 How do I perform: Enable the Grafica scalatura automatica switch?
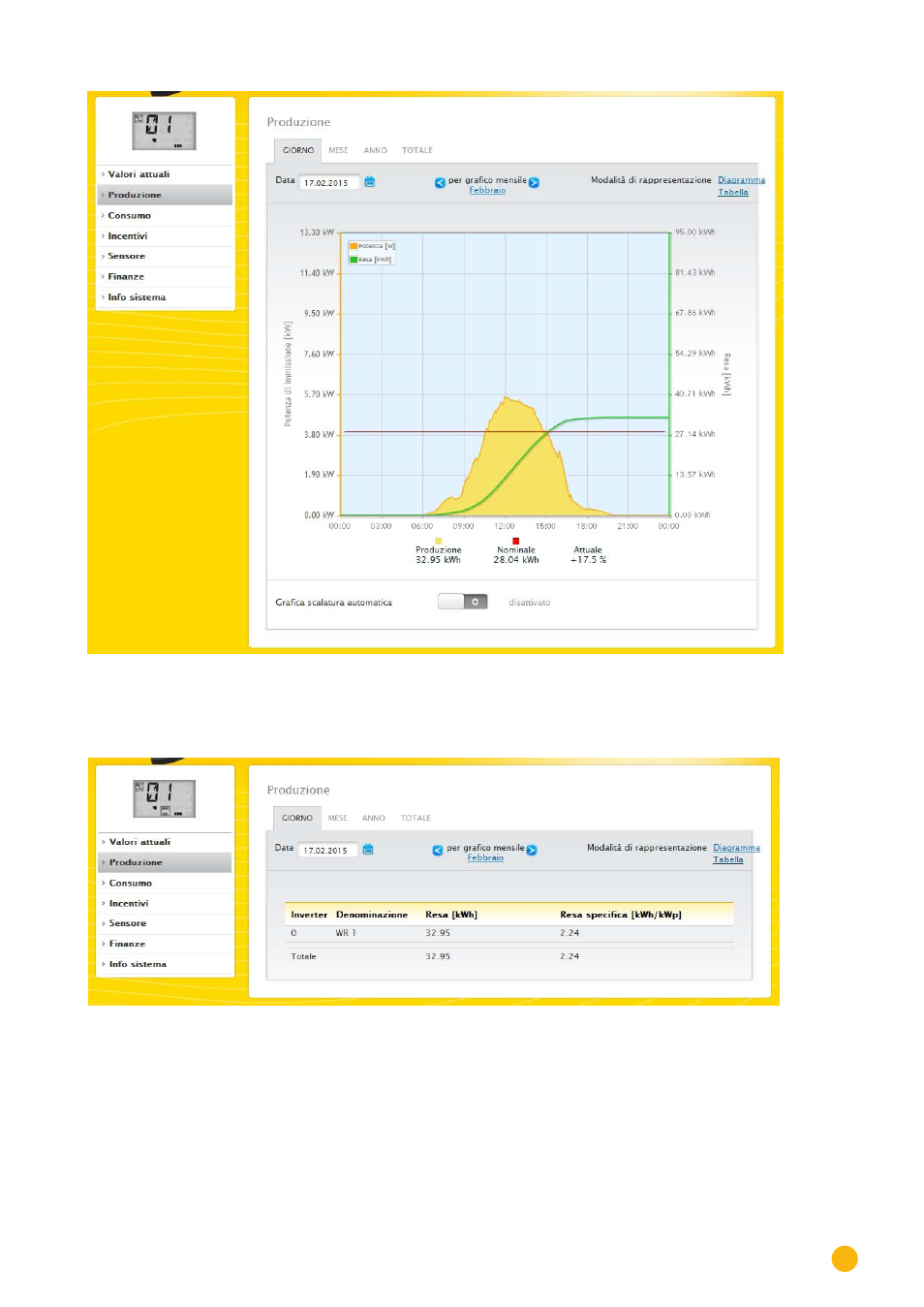click(x=462, y=602)
